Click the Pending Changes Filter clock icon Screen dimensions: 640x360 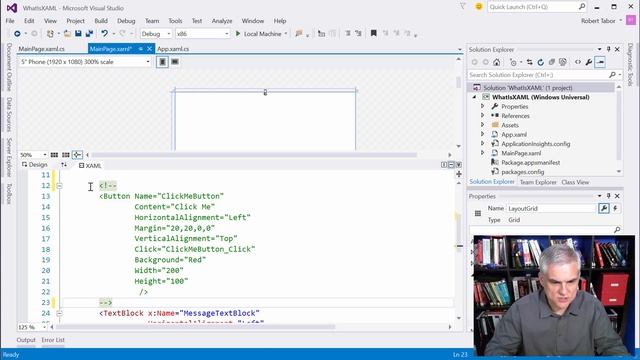click(513, 62)
